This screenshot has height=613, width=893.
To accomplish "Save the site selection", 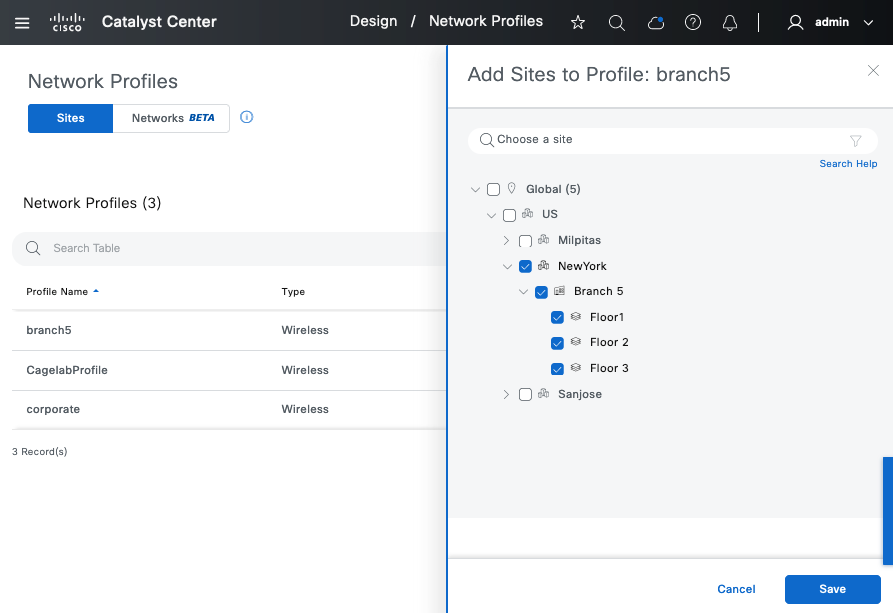I will (x=832, y=589).
